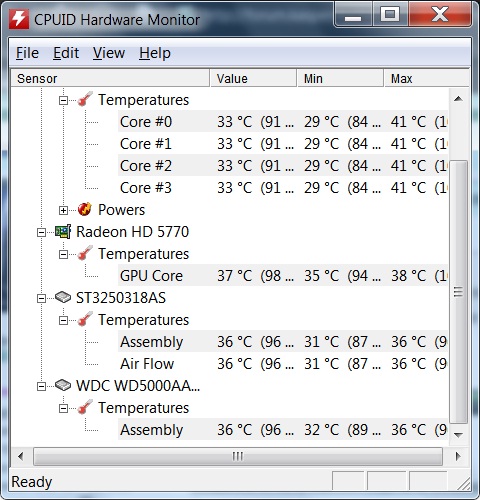Click the Value column header
Viewport: 480px width, 500px height.
pos(253,78)
